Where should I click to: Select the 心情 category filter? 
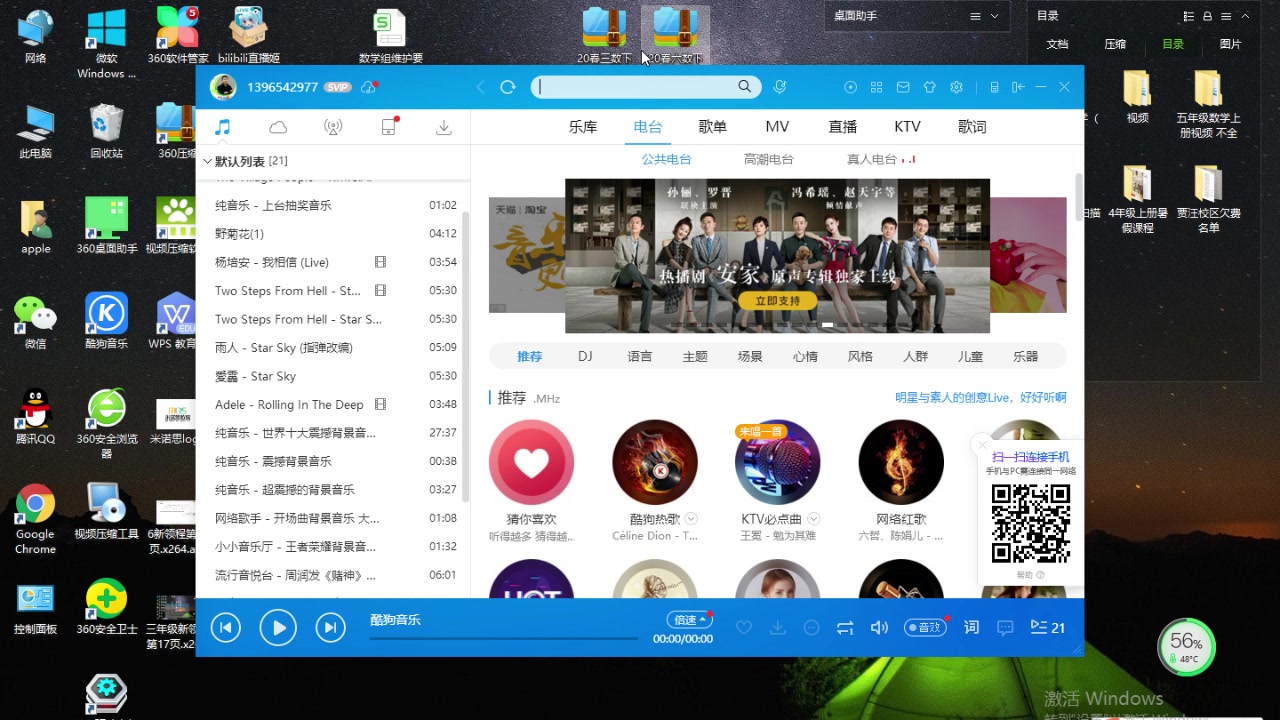click(805, 356)
